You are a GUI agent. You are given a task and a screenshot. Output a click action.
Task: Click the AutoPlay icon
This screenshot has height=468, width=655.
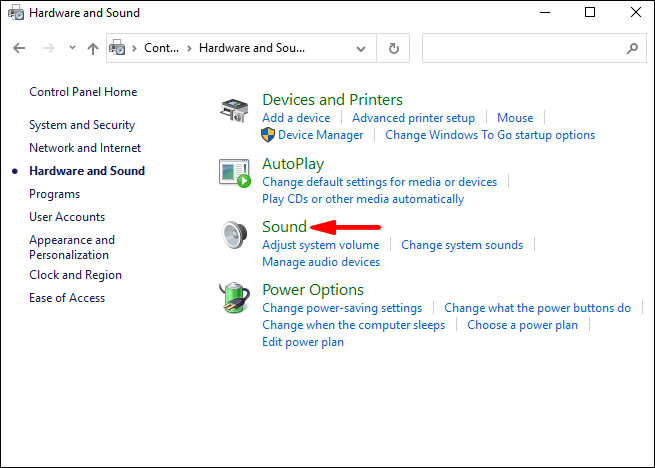click(234, 172)
